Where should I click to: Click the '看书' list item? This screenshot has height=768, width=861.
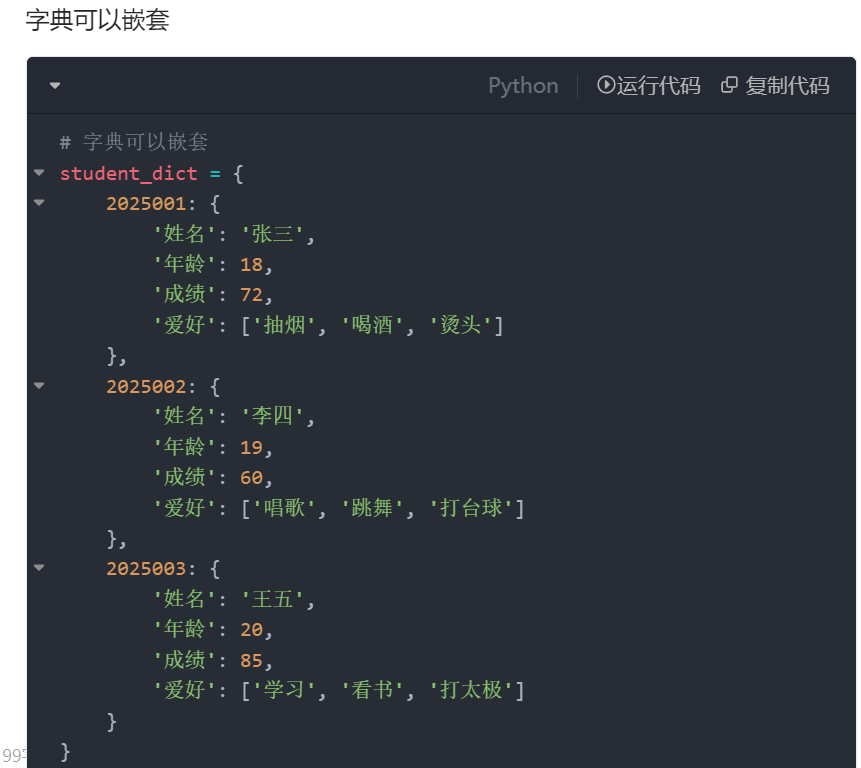(372, 690)
